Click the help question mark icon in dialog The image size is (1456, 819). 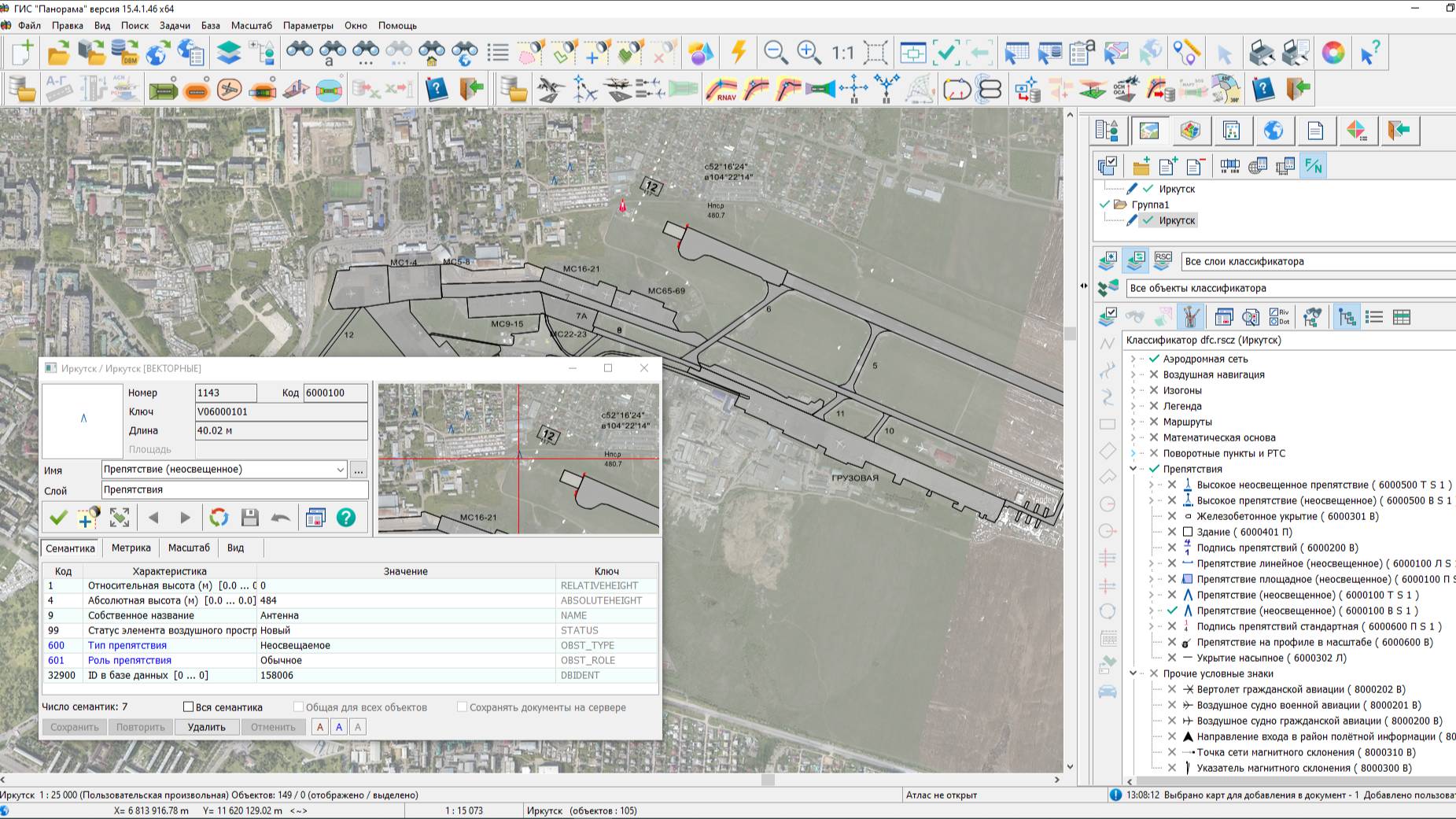(346, 518)
